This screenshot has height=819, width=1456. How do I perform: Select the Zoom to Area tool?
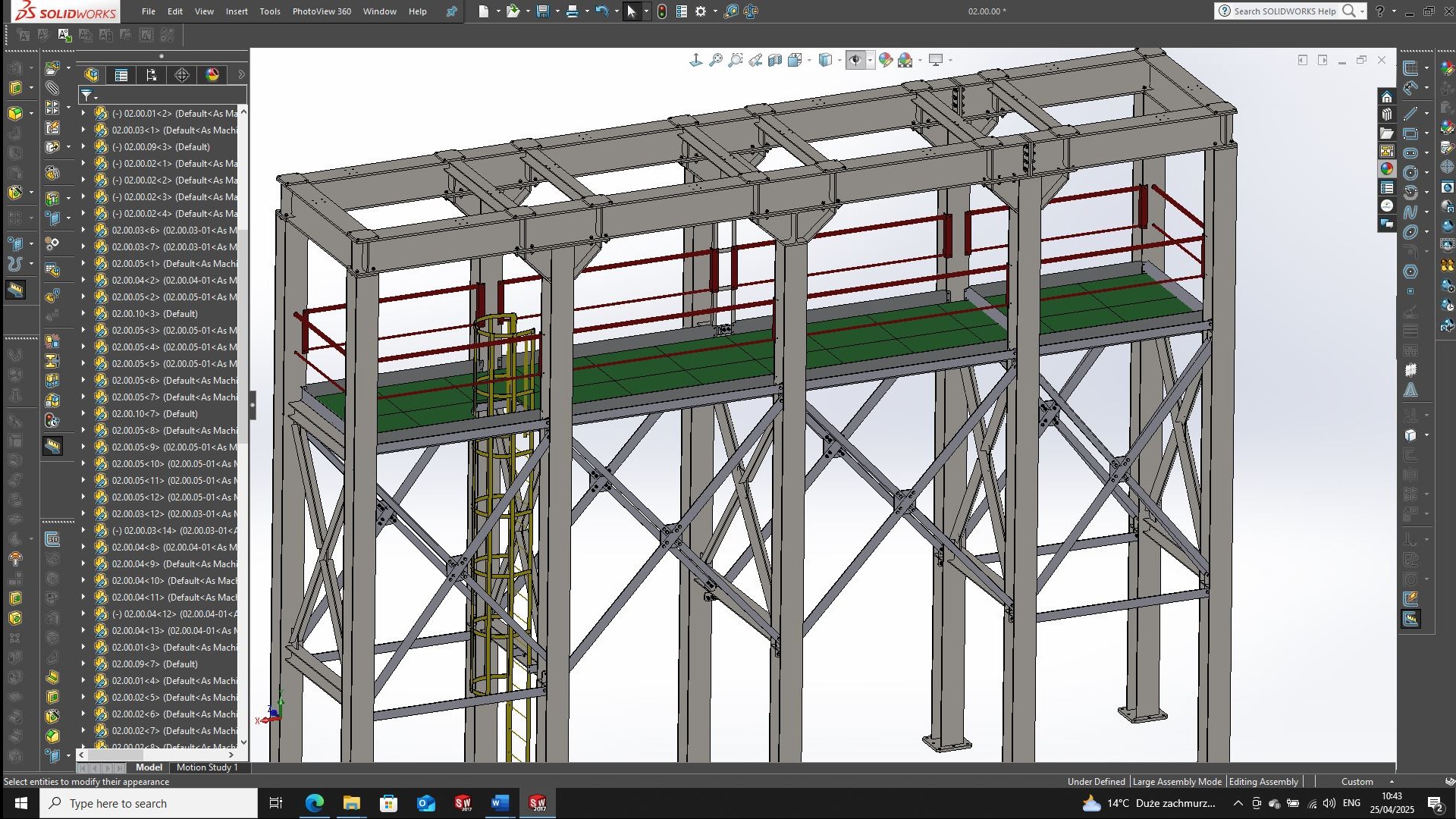point(735,60)
